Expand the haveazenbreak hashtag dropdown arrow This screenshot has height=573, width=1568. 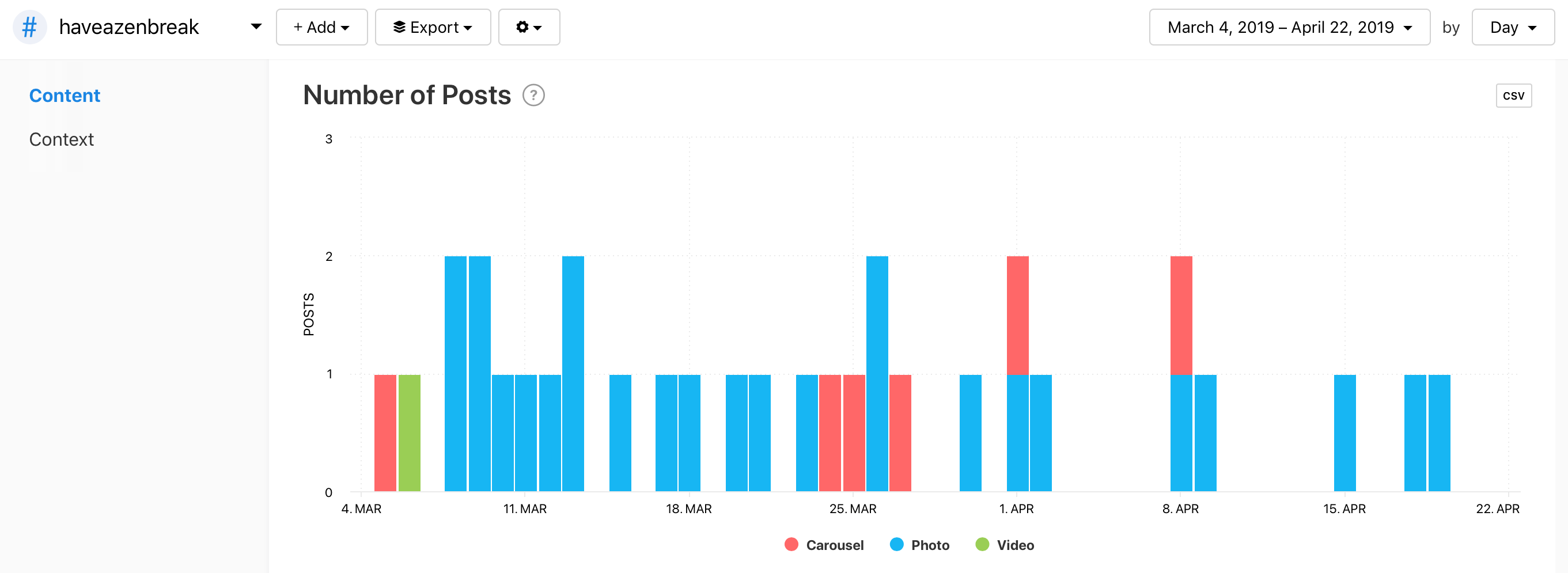pos(256,26)
